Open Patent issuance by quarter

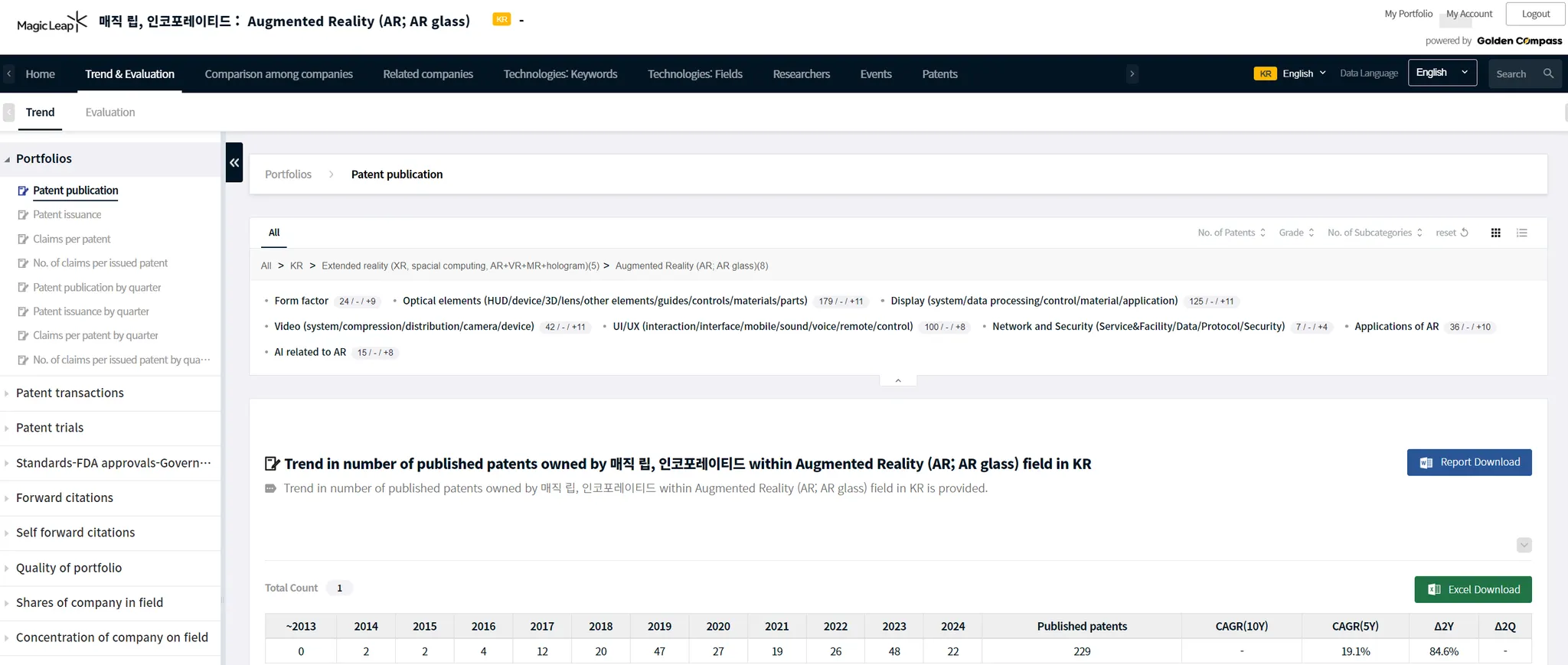coord(91,311)
